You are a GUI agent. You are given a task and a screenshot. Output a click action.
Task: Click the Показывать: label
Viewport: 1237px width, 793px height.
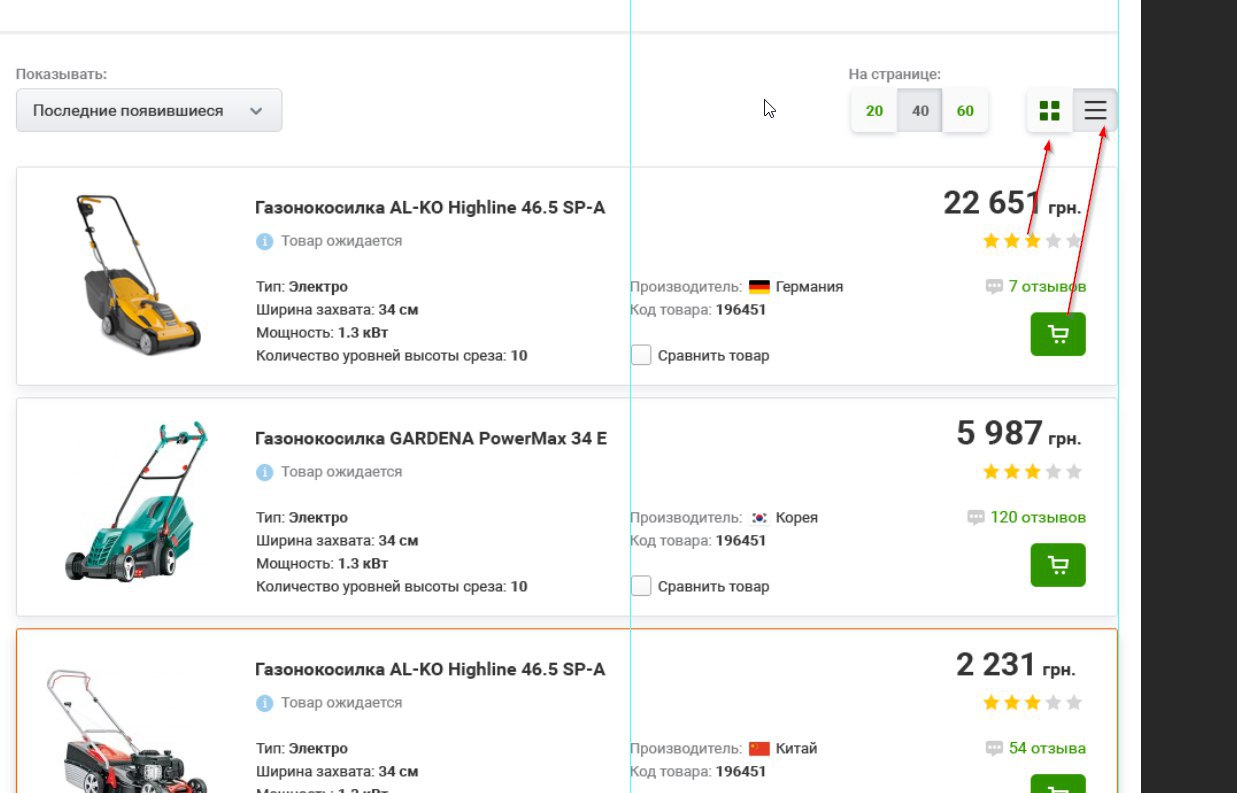tap(61, 75)
